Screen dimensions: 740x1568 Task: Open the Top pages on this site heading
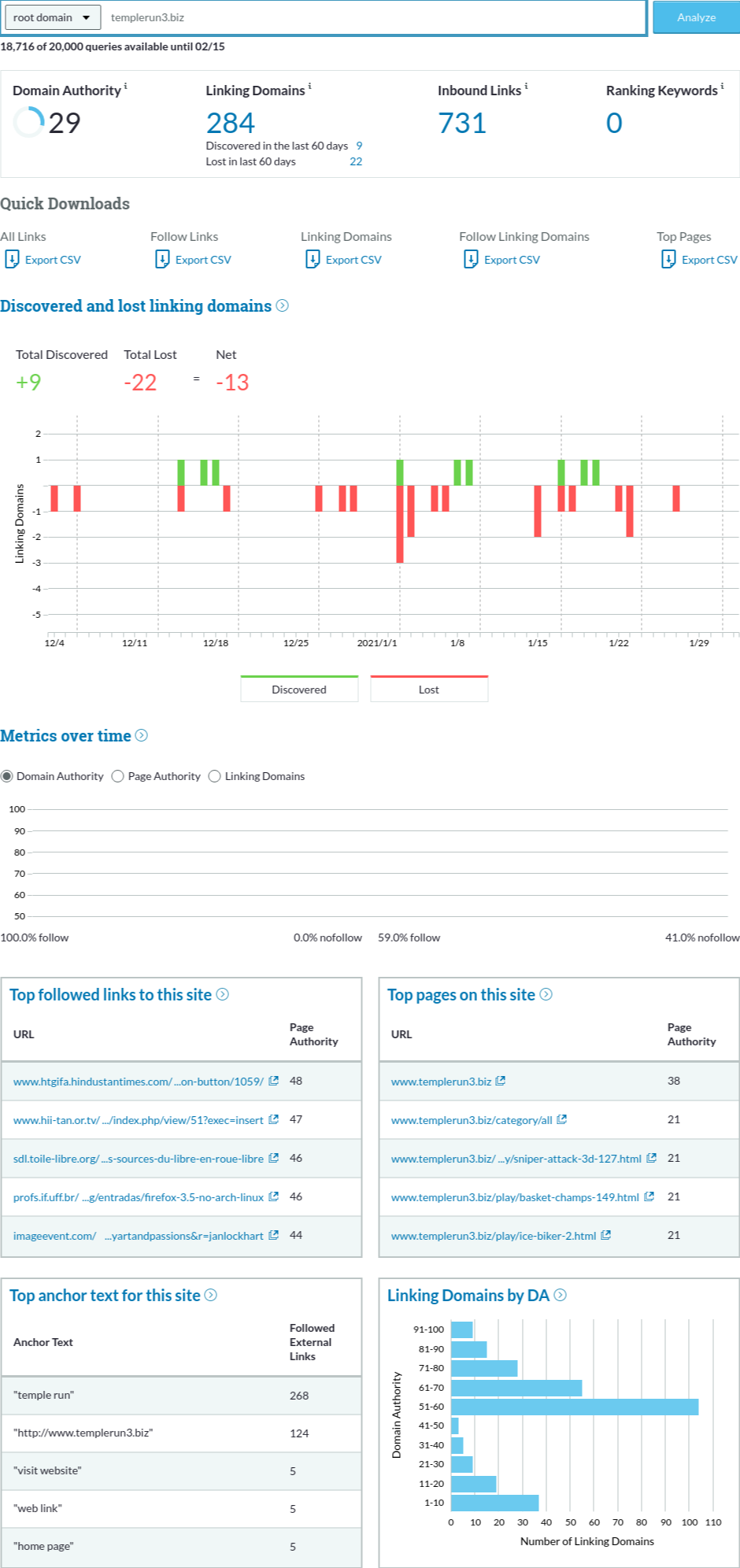461,995
